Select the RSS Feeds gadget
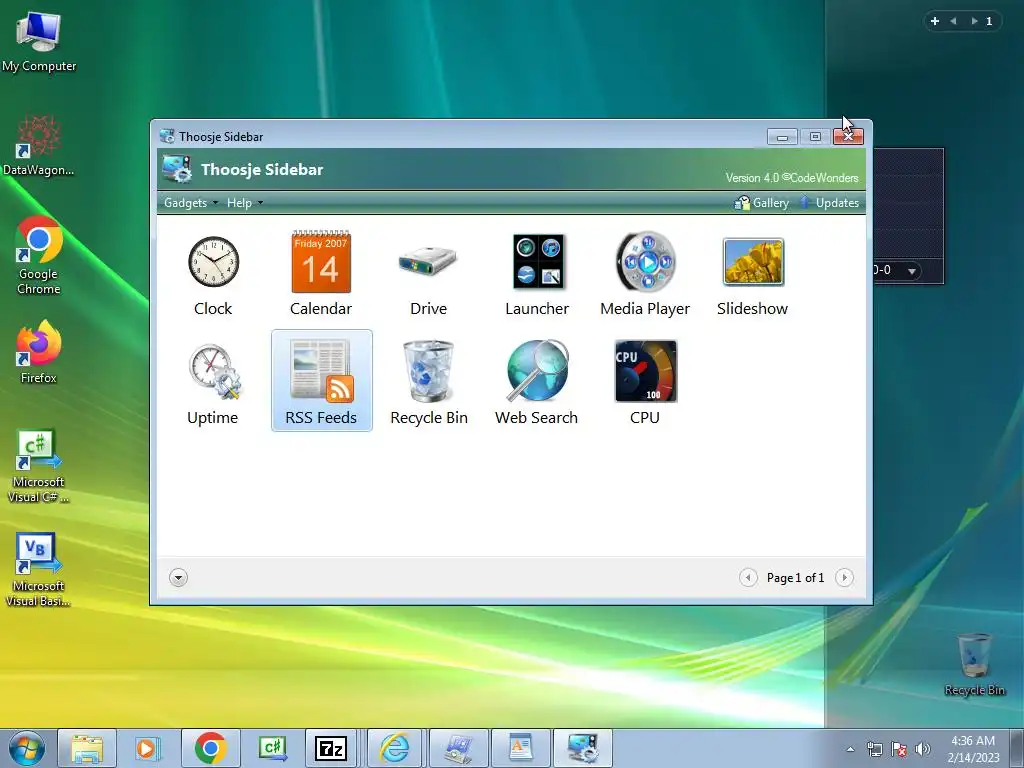1024x768 pixels. 321,381
